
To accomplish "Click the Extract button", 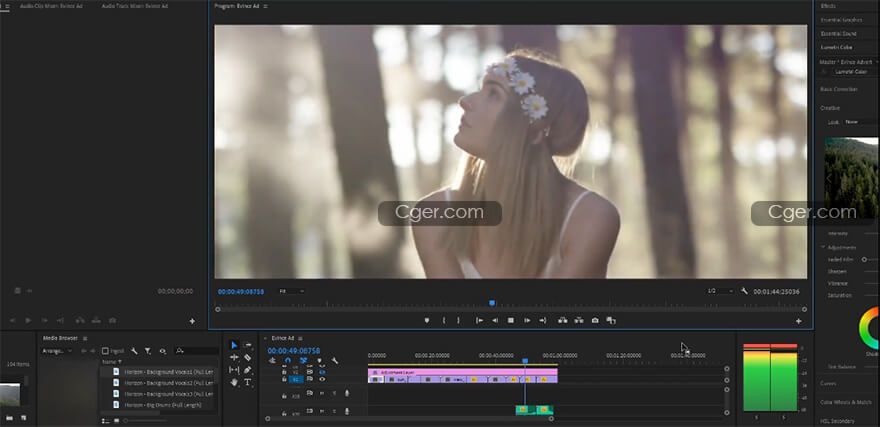I will pyautogui.click(x=579, y=320).
